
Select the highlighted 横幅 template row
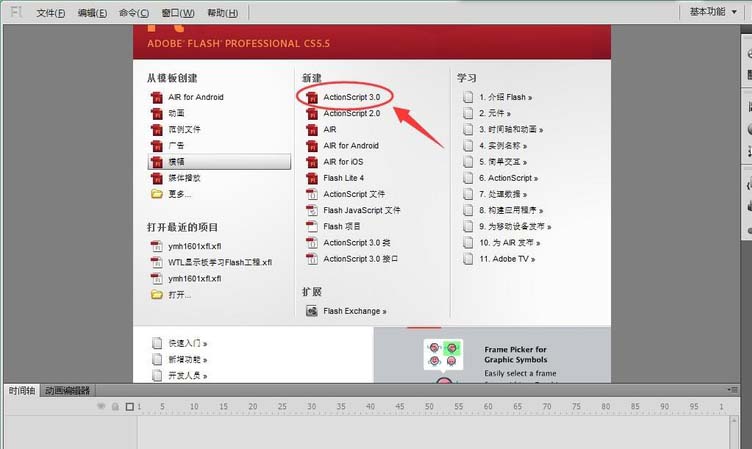[x=219, y=162]
